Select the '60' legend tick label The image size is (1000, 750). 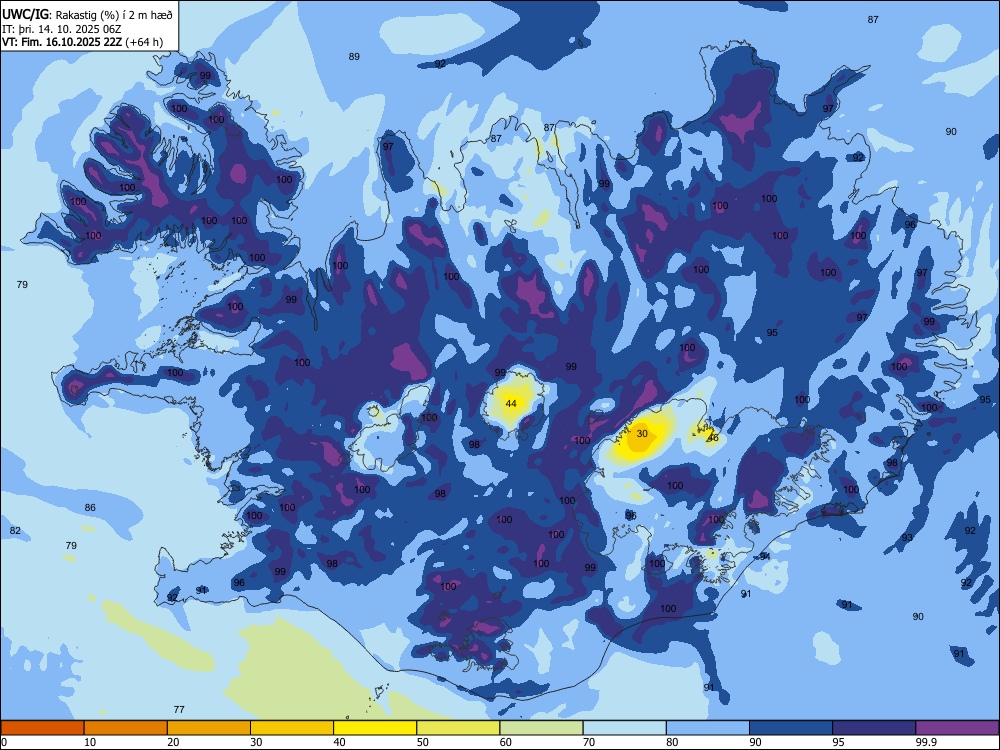[x=506, y=742]
